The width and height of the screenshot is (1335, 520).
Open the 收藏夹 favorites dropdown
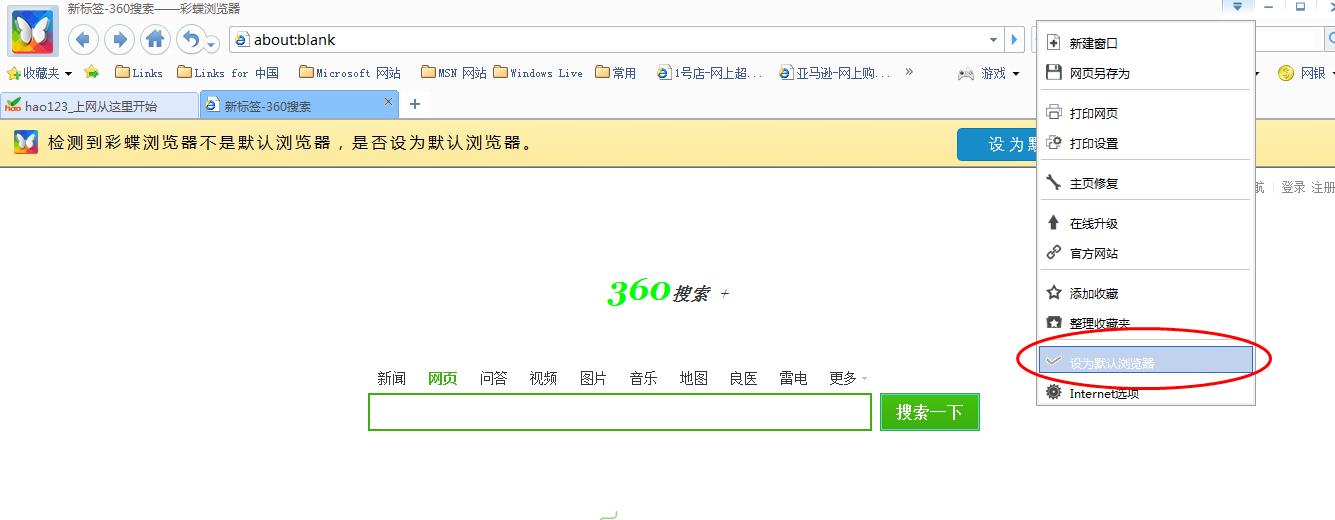pyautogui.click(x=40, y=73)
